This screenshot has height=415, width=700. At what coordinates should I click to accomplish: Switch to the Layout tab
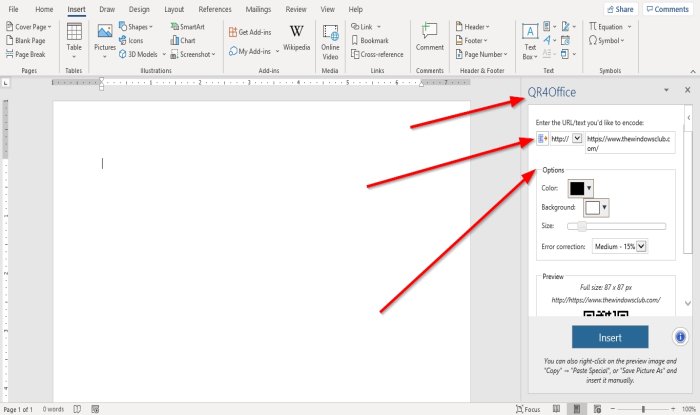(x=174, y=9)
